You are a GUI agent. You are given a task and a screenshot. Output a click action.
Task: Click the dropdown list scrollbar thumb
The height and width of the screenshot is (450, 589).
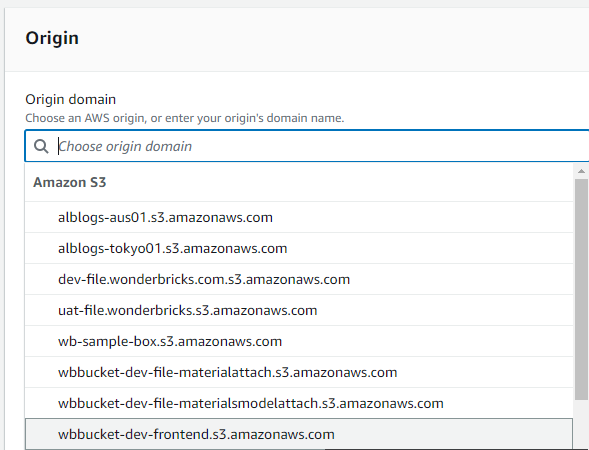[x=581, y=289]
